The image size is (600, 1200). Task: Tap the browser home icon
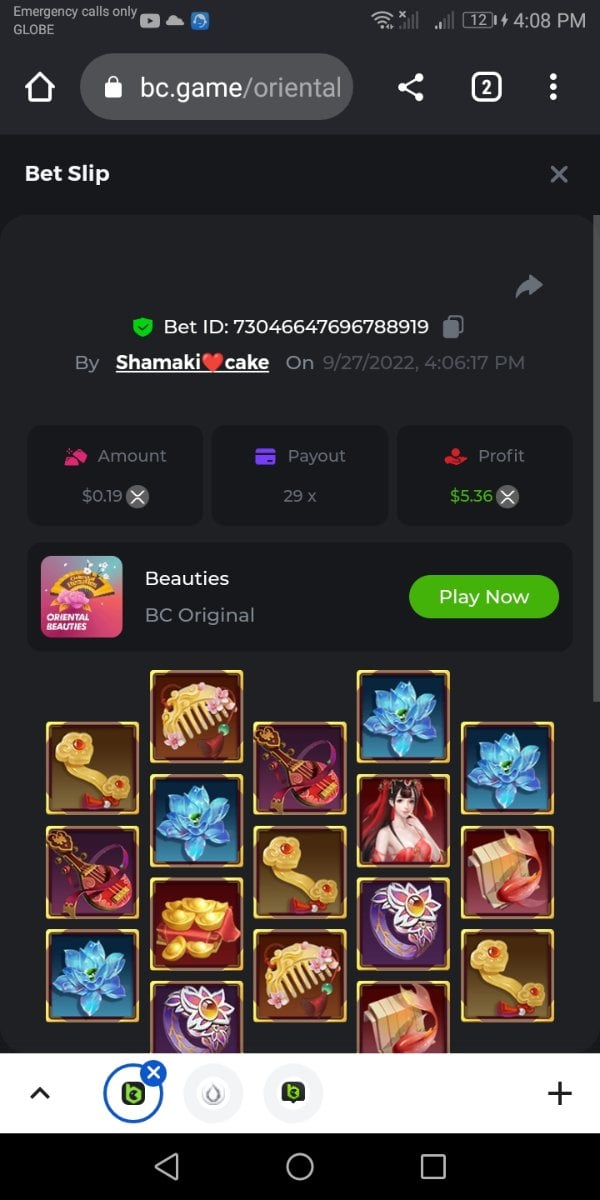pos(39,88)
